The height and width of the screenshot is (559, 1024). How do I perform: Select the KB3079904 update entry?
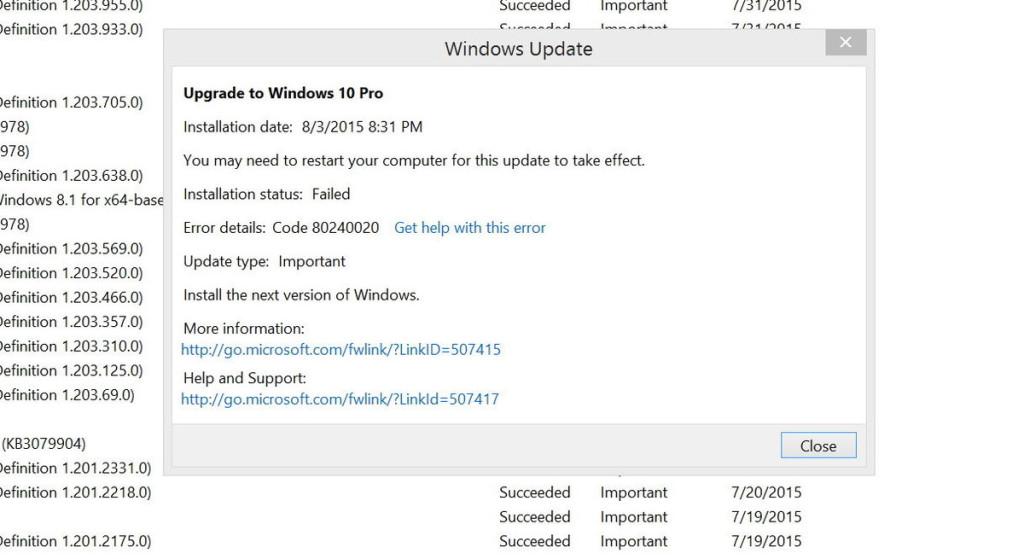tap(44, 444)
